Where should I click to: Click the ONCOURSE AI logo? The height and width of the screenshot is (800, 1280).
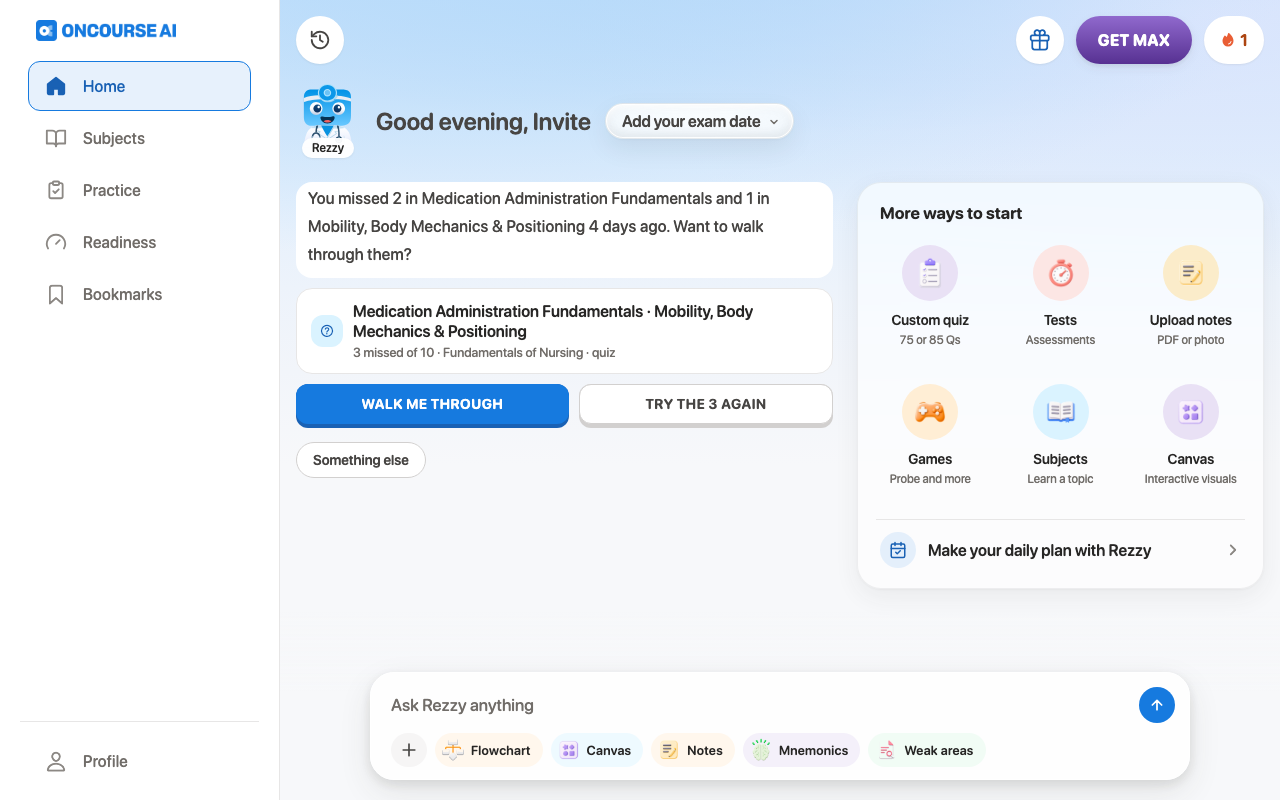click(x=106, y=30)
